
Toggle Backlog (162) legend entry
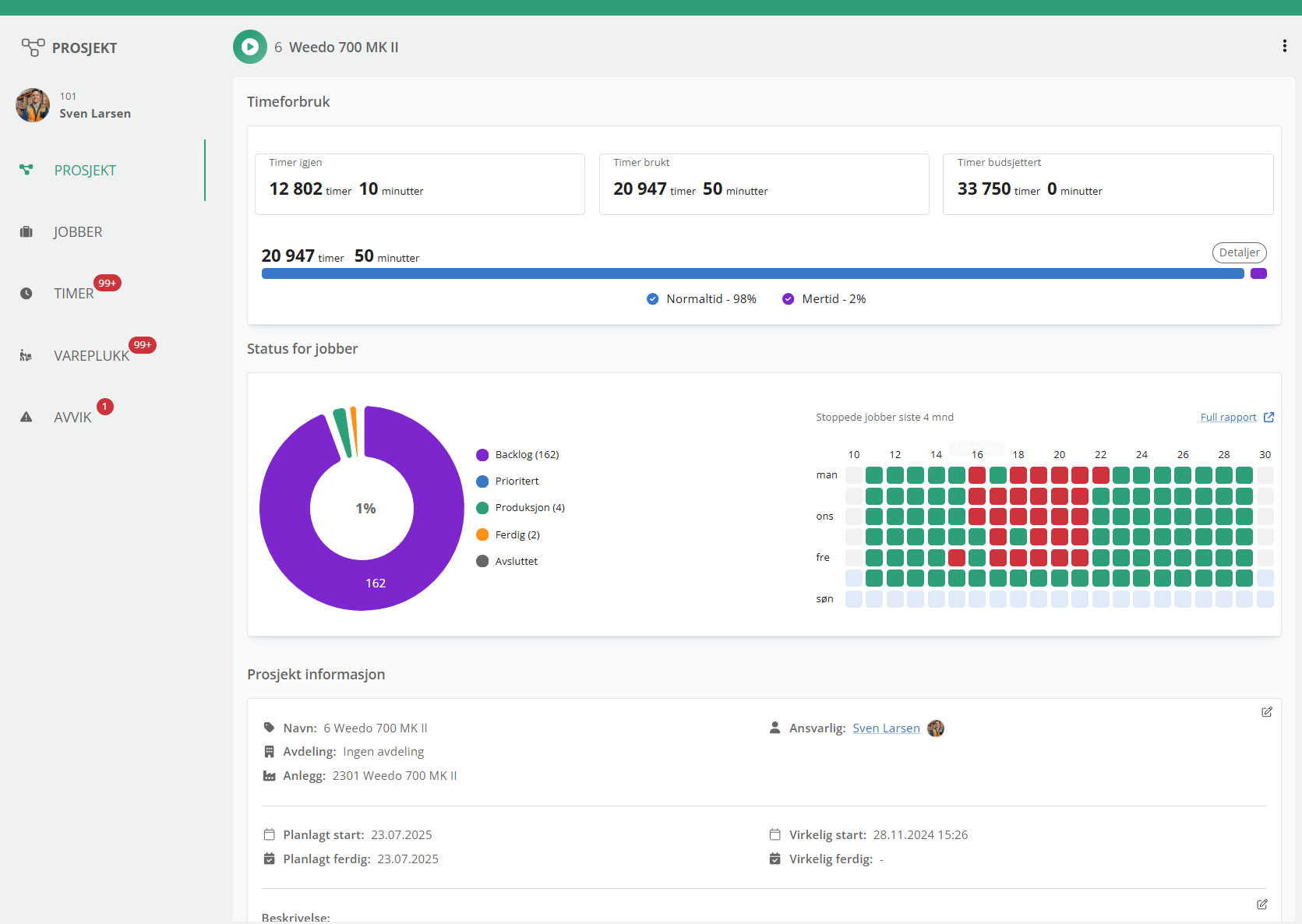(518, 455)
